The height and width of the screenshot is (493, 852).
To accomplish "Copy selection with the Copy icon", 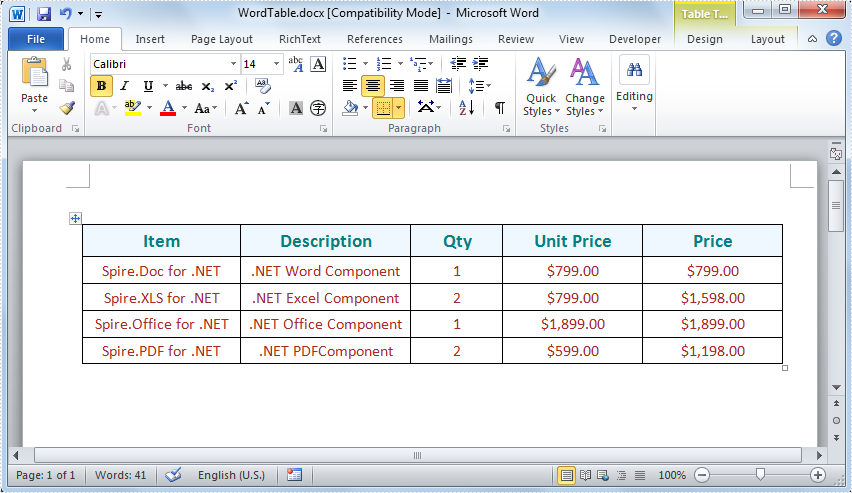I will coord(66,86).
